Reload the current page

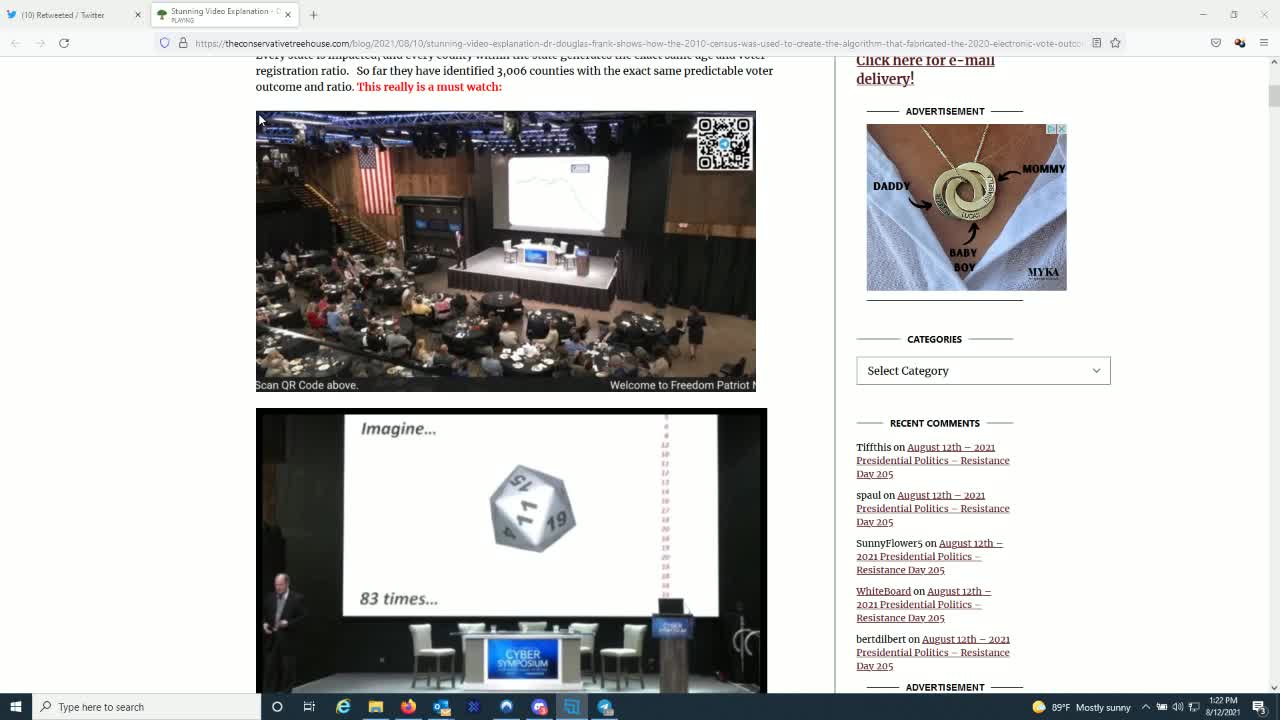click(64, 43)
